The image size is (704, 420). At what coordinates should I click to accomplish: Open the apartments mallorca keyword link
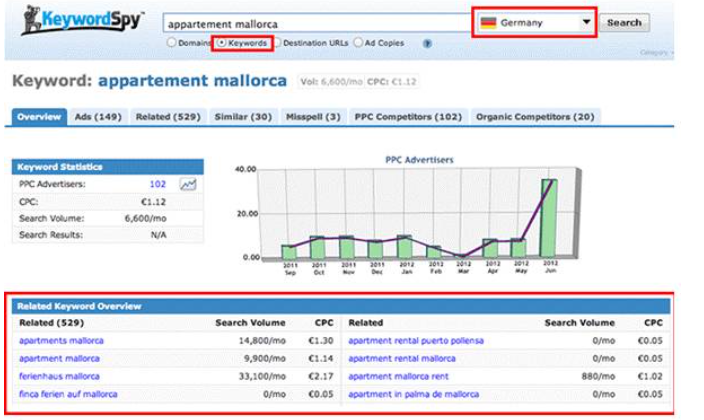pyautogui.click(x=61, y=340)
